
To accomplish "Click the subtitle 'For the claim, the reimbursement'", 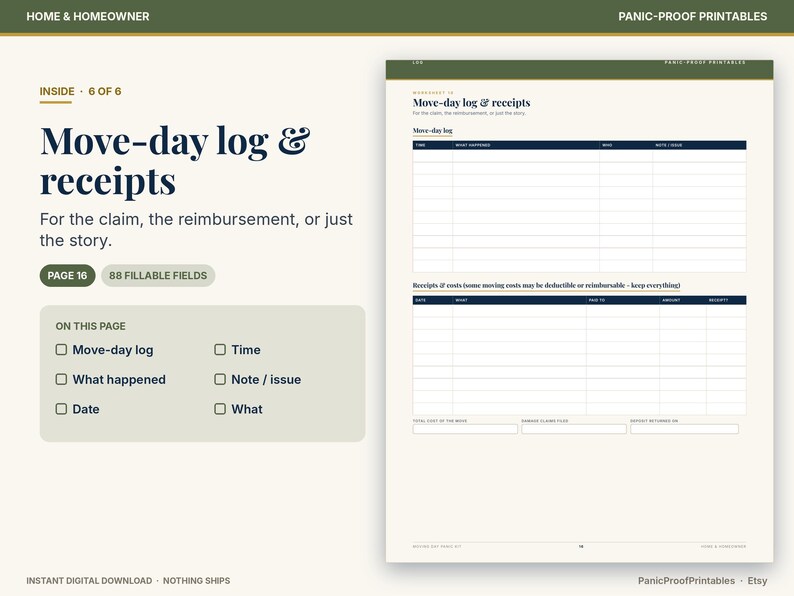I will point(196,229).
